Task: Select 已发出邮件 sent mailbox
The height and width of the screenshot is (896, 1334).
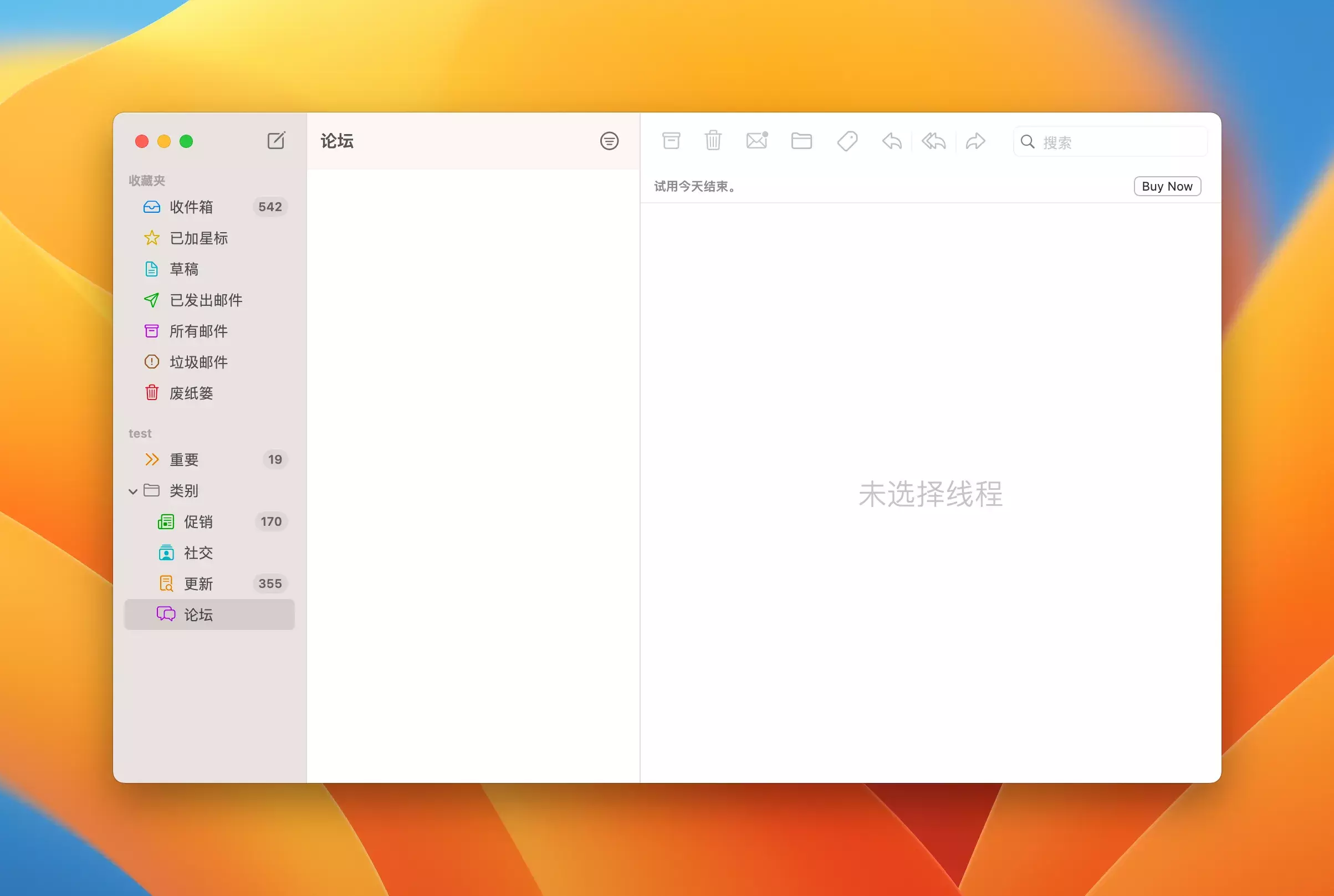Action: coord(206,300)
